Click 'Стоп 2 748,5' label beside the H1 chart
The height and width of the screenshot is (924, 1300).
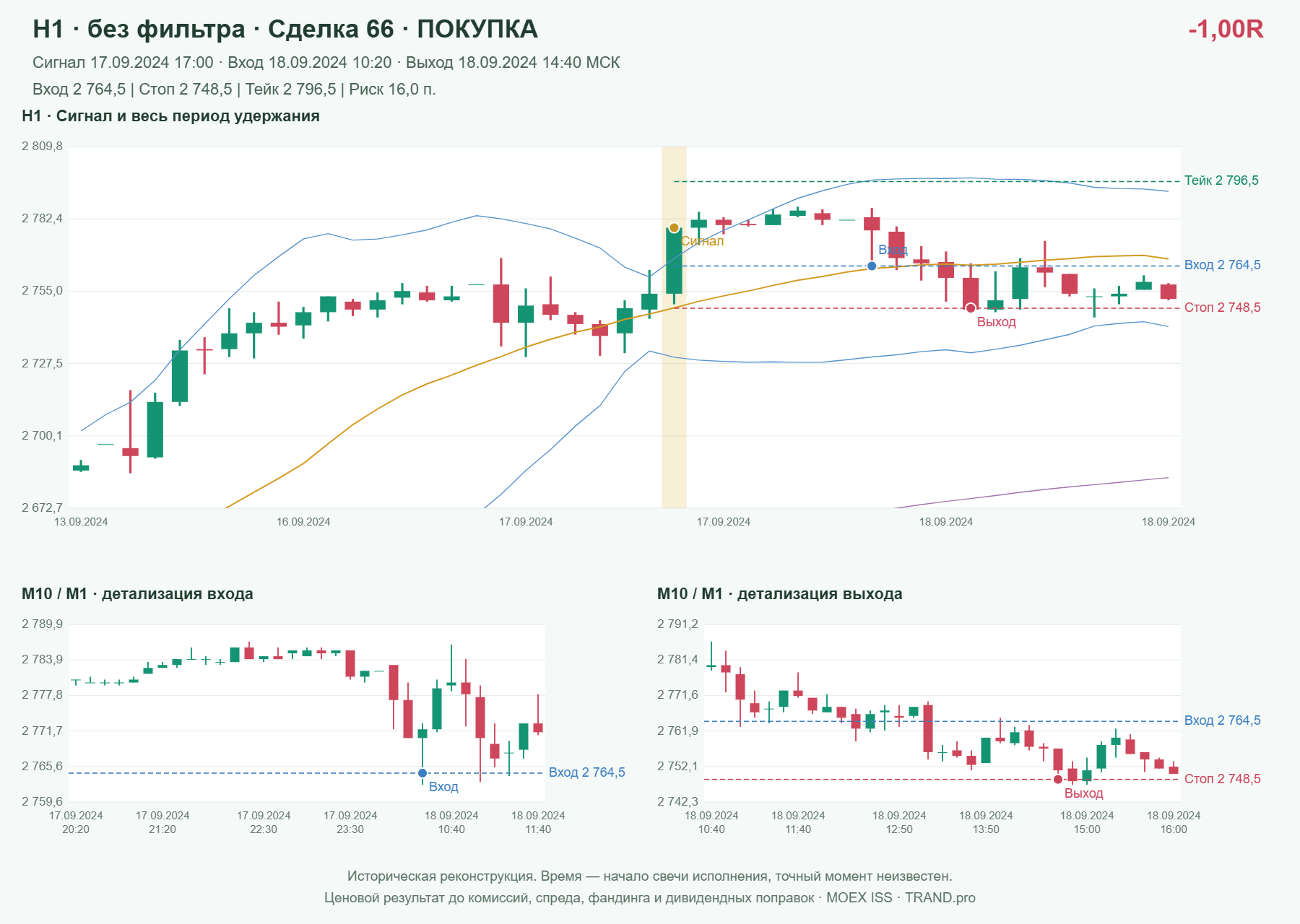pyautogui.click(x=1223, y=308)
